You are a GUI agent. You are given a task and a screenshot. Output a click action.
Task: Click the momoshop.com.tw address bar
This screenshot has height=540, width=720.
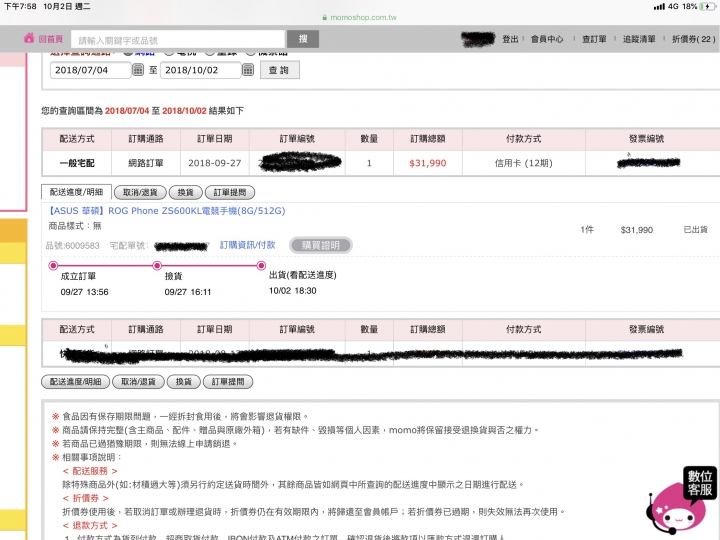click(360, 17)
